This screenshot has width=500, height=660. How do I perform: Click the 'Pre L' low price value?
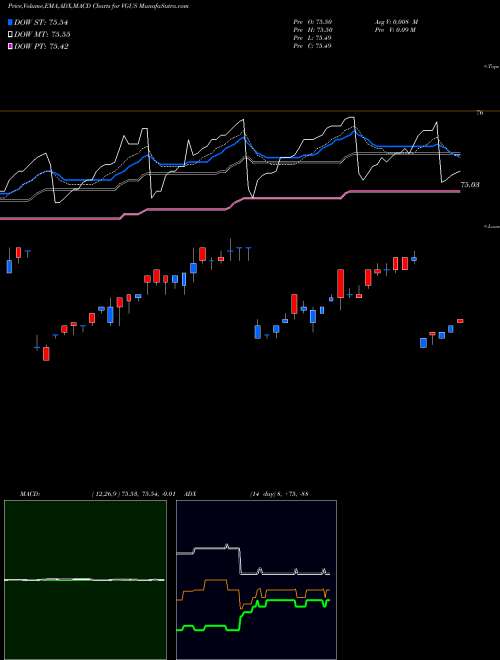312,38
